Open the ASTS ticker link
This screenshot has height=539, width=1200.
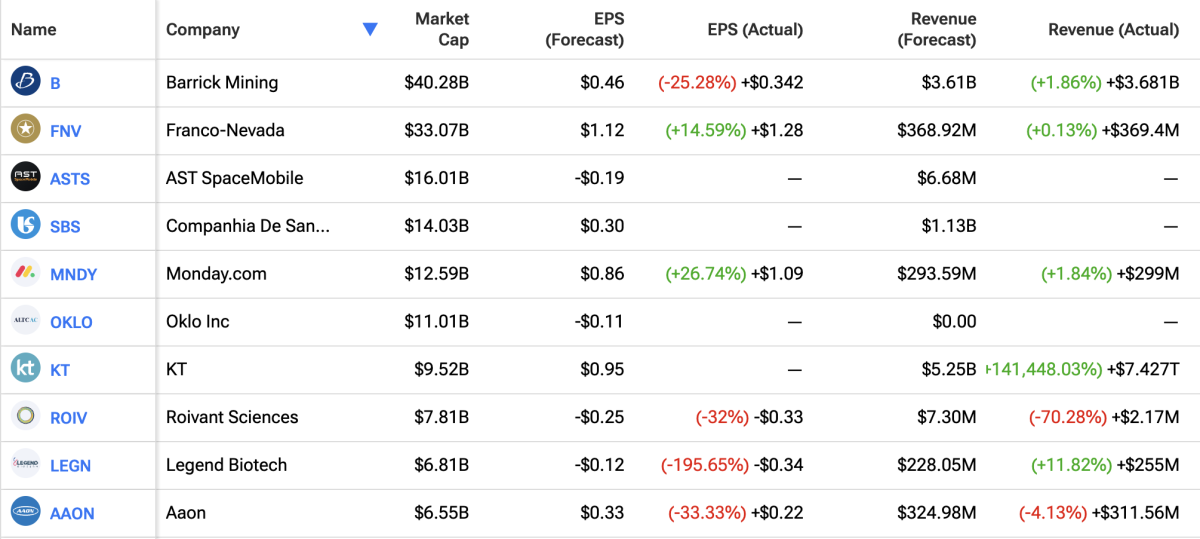70,179
